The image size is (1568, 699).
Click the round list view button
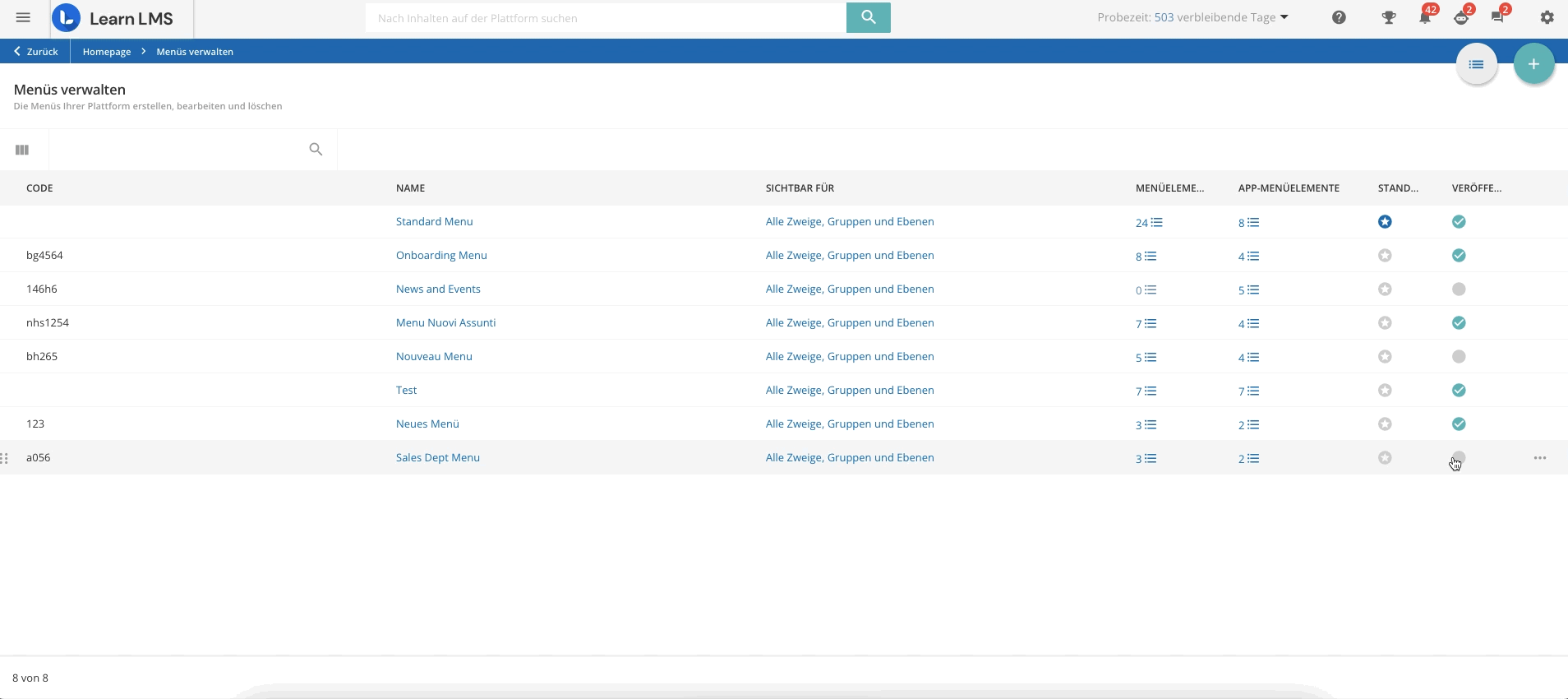(x=1476, y=64)
